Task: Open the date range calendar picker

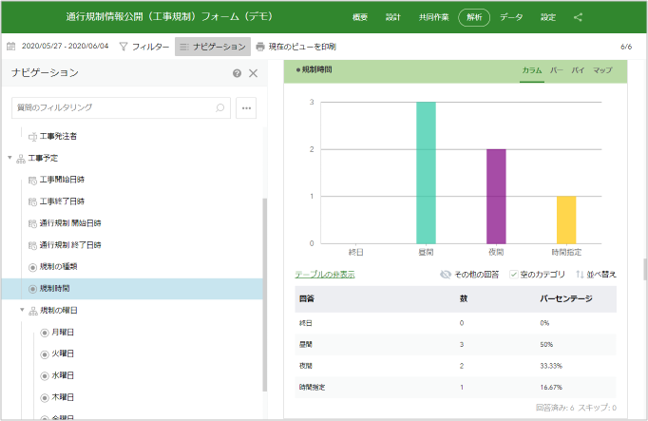Action: point(11,46)
